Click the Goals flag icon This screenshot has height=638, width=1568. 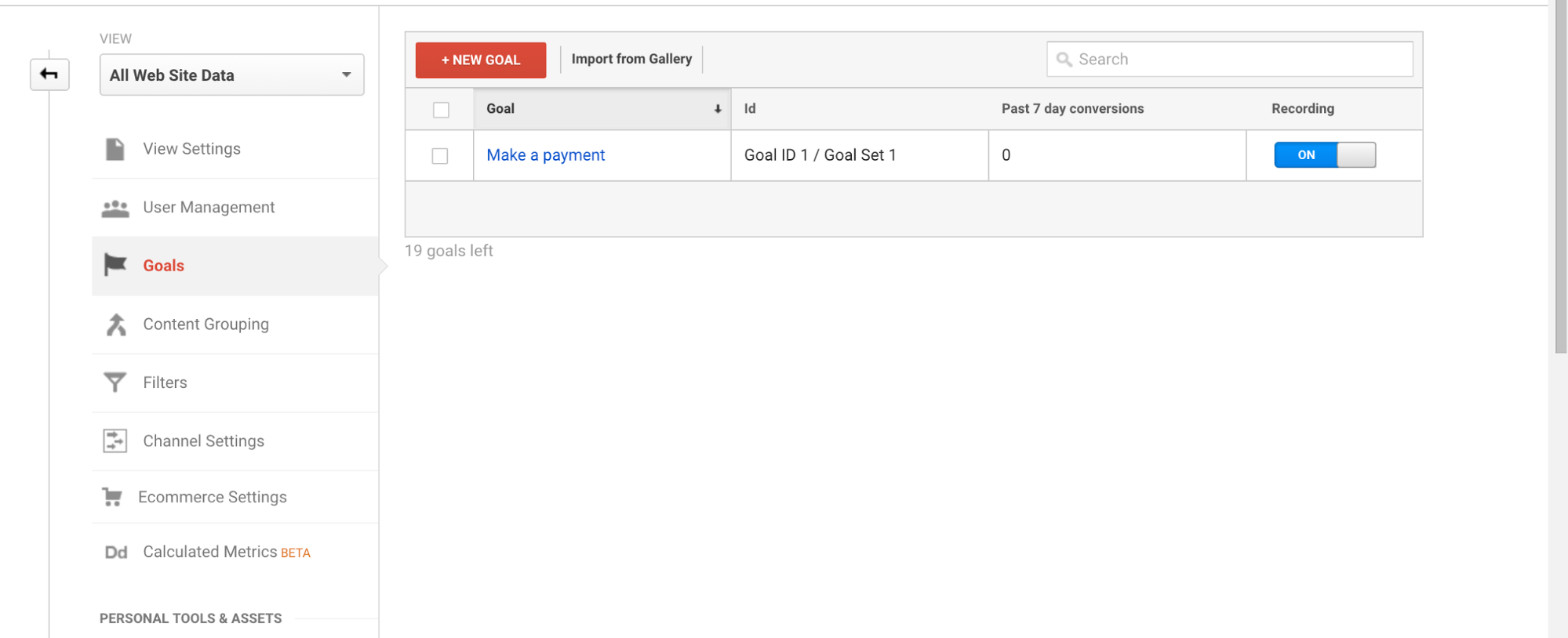click(115, 266)
